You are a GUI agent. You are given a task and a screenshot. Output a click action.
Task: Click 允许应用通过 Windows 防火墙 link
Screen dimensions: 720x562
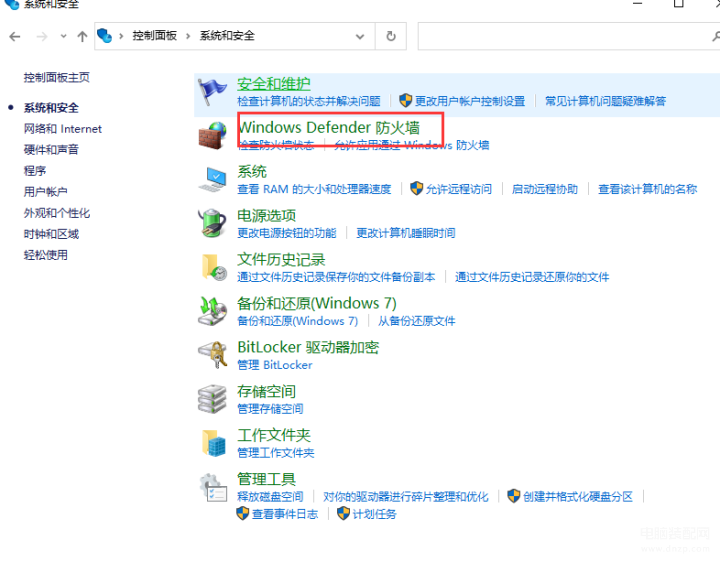[x=411, y=145]
